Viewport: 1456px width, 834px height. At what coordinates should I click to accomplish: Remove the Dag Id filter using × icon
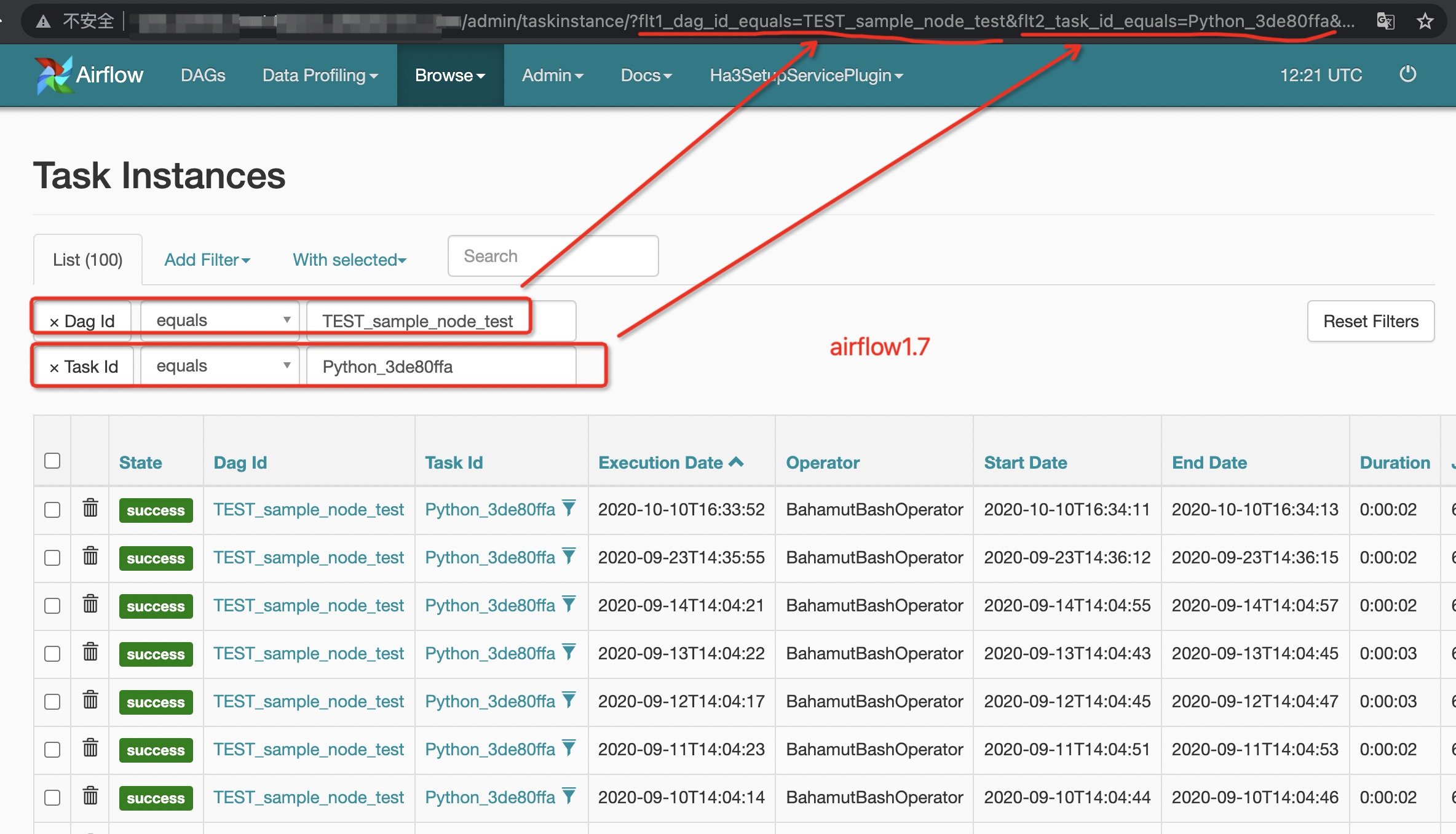pos(54,322)
